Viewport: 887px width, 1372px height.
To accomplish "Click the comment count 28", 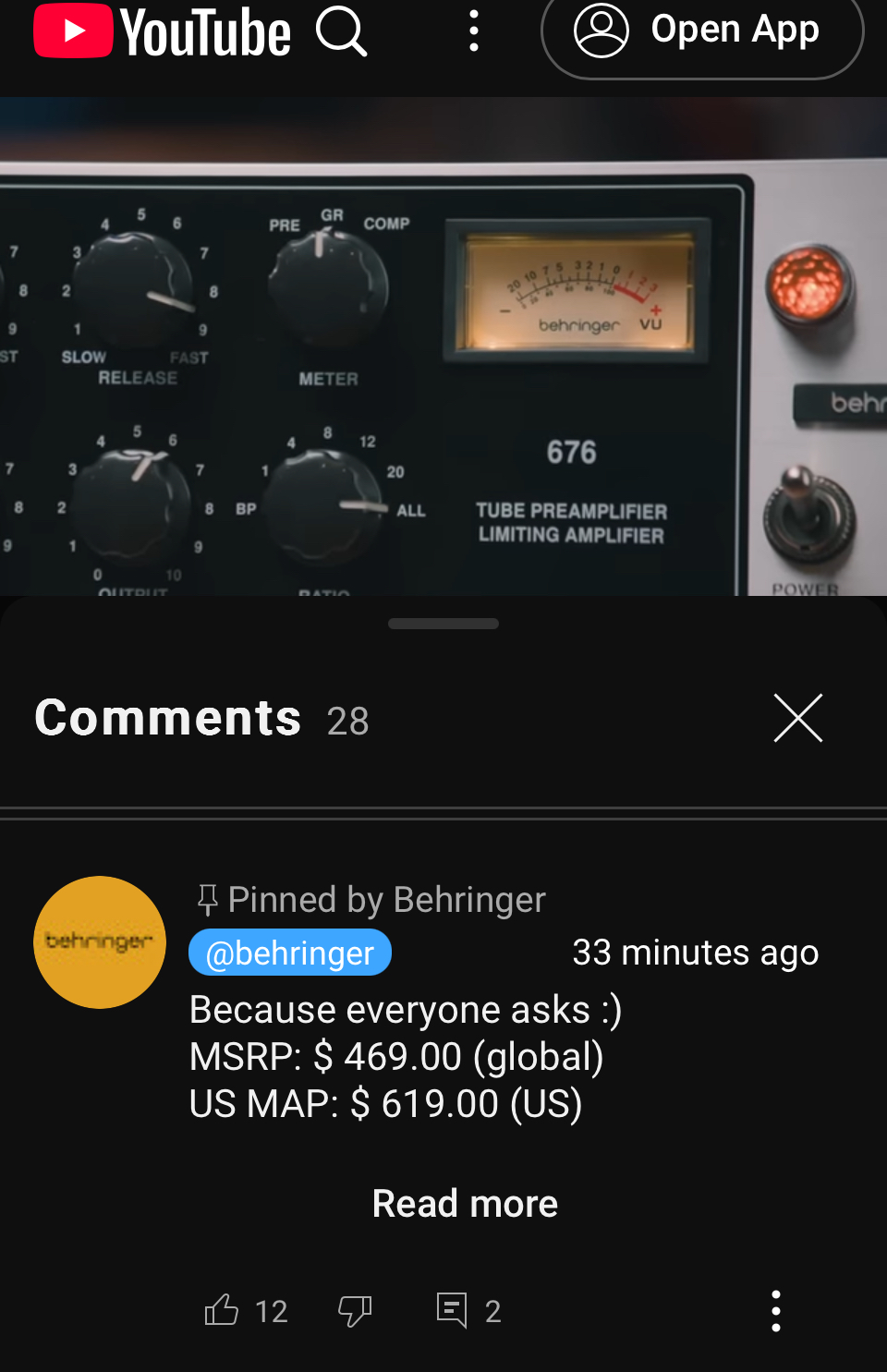I will 348,721.
